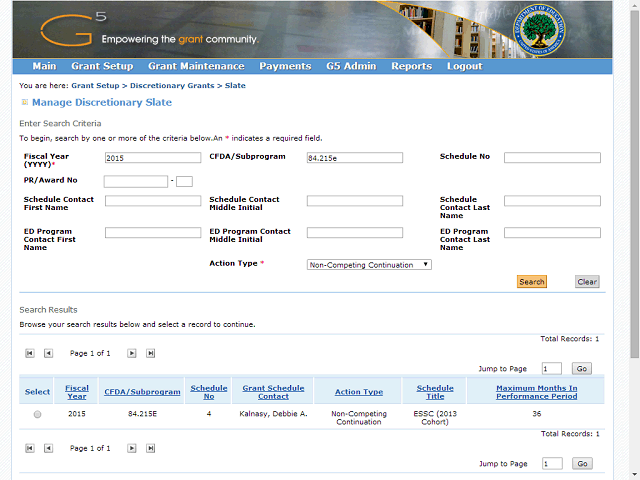
Task: Click the Kalnasy, Debbie A. cell
Action: [x=273, y=414]
